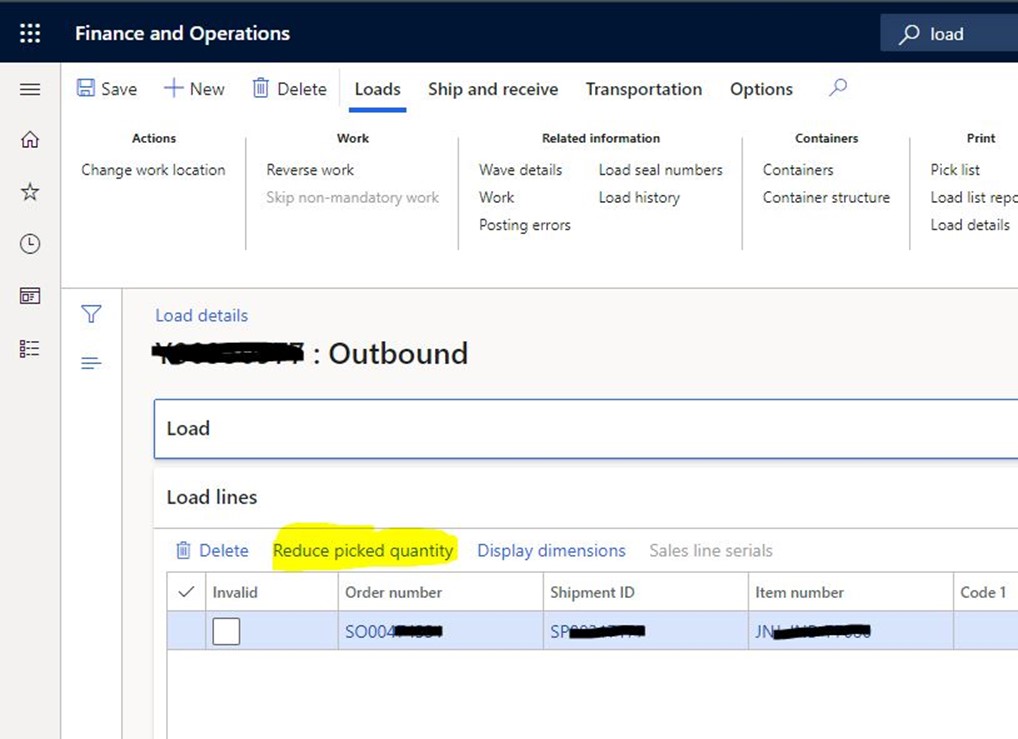Image resolution: width=1018 pixels, height=739 pixels.
Task: Follow the Load details breadcrumb link
Action: tap(201, 316)
